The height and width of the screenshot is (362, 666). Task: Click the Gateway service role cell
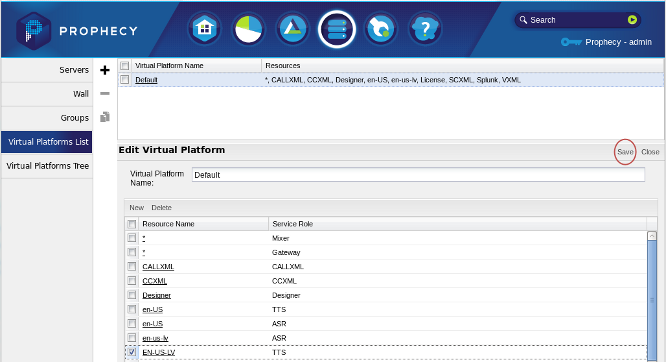point(286,252)
